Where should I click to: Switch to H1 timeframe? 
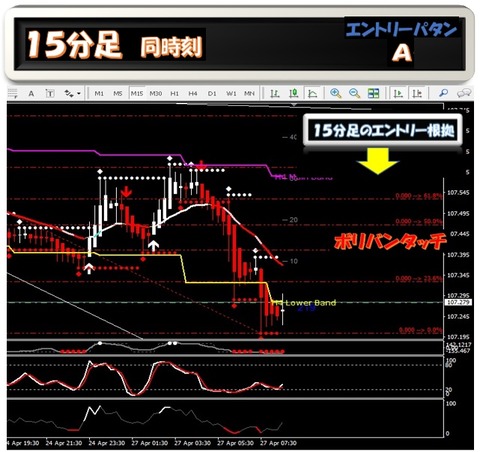click(x=174, y=94)
